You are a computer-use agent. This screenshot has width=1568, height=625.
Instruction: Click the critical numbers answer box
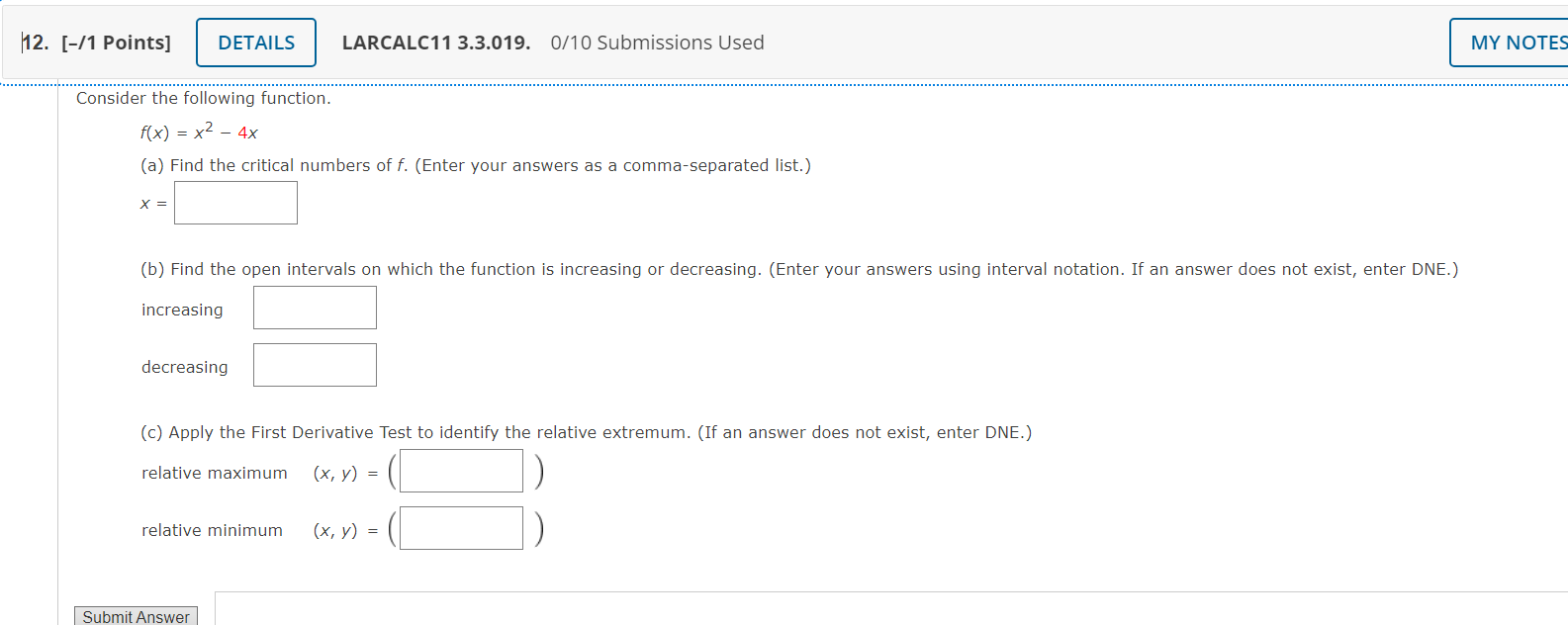[x=235, y=202]
